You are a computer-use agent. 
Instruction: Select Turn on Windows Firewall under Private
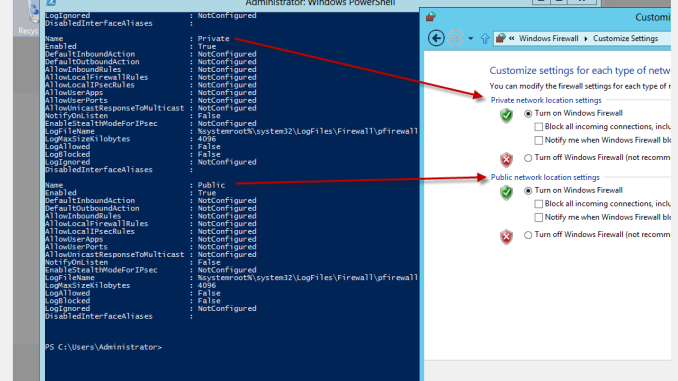pos(528,114)
